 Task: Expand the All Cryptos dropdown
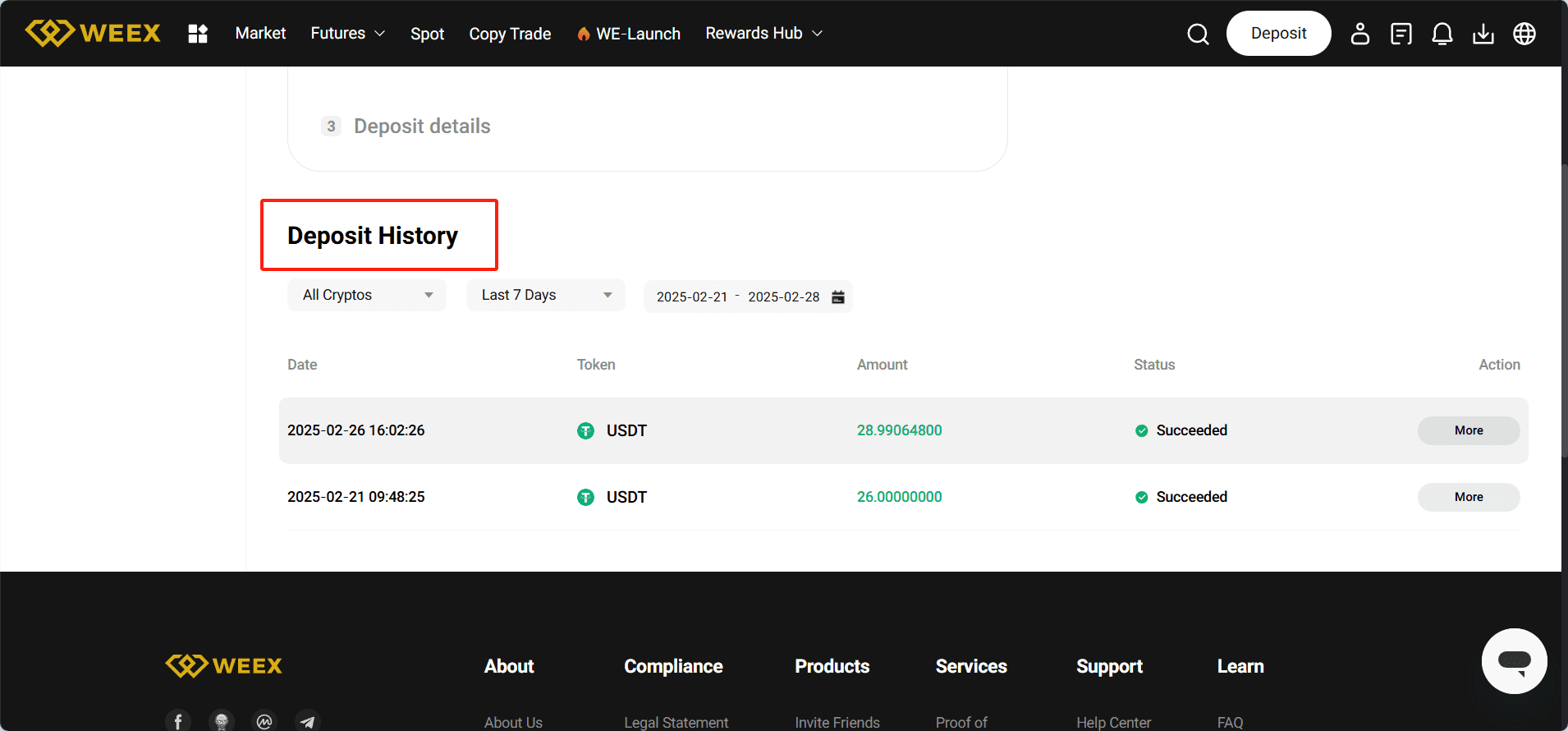point(366,295)
